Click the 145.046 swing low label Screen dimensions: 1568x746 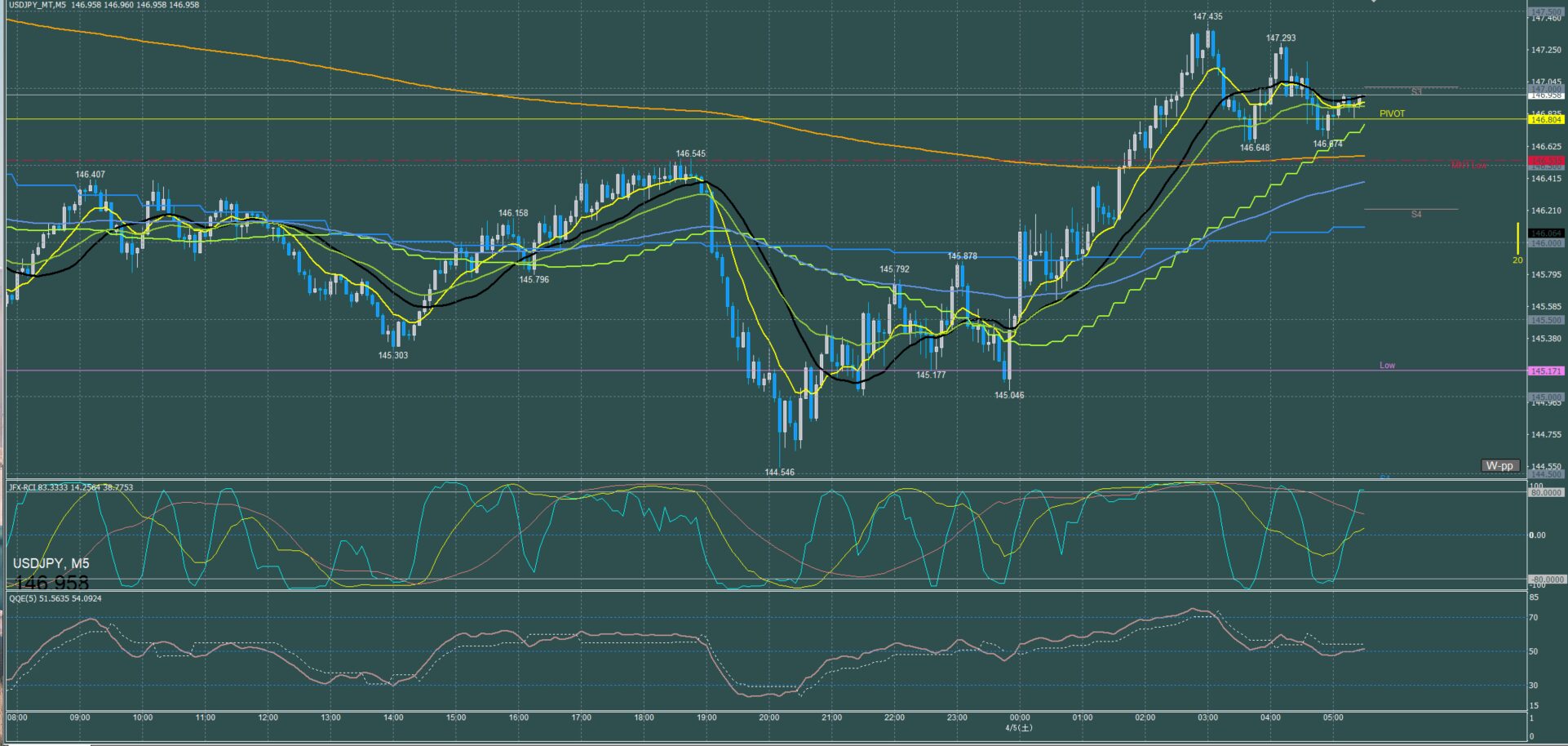(1009, 395)
